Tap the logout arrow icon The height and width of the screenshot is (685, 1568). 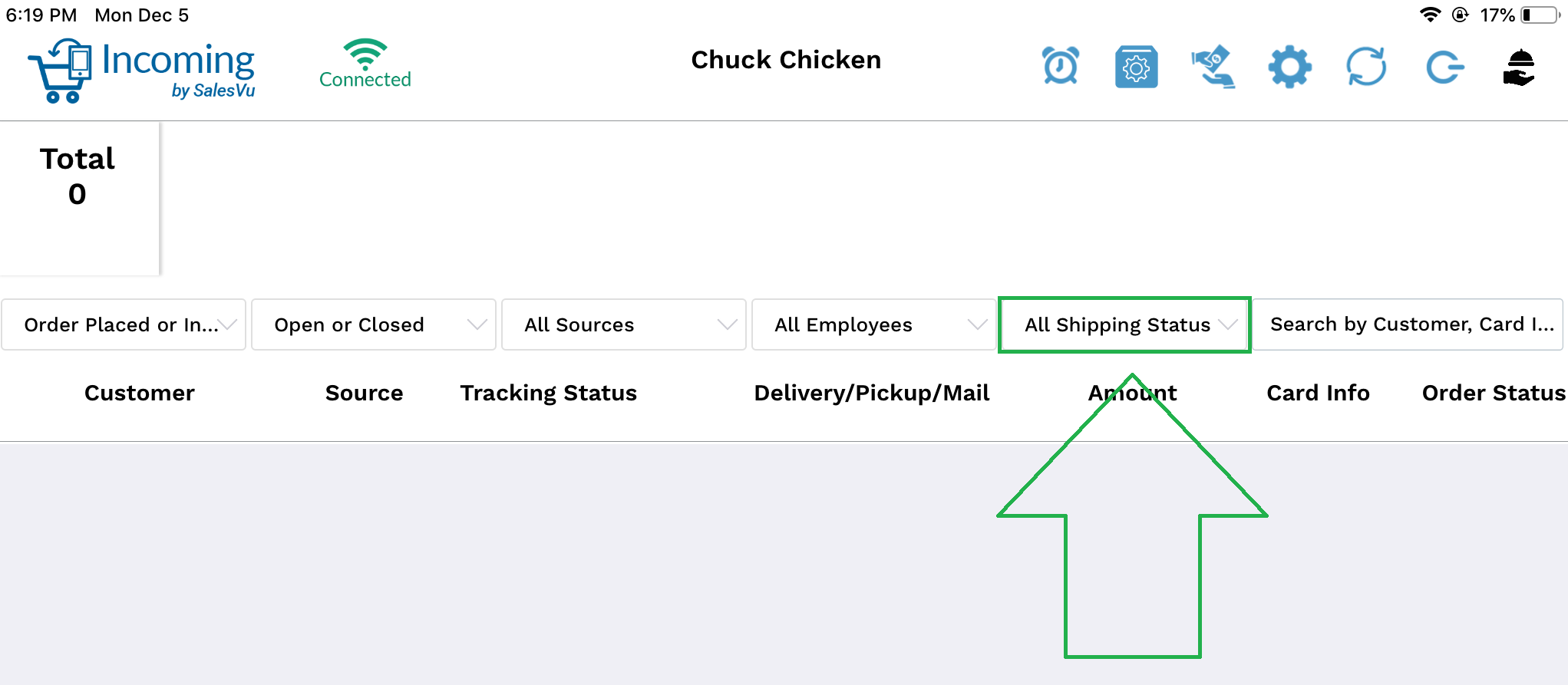pyautogui.click(x=1444, y=68)
